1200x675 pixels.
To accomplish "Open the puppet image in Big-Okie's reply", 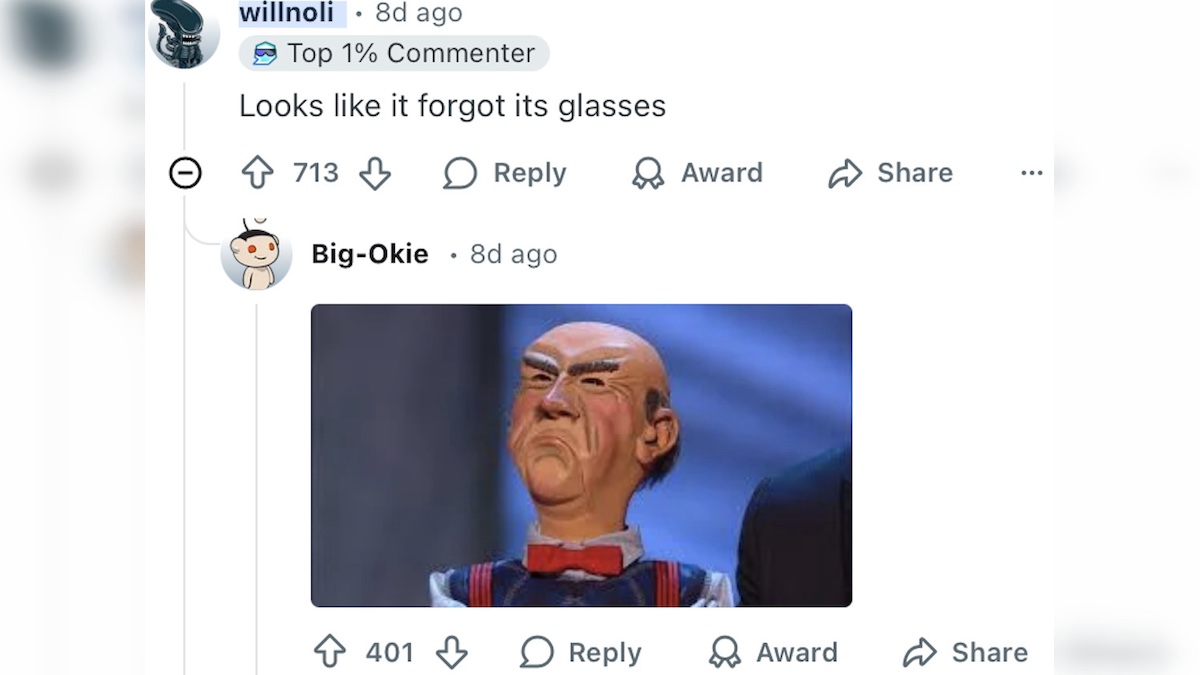I will click(581, 455).
